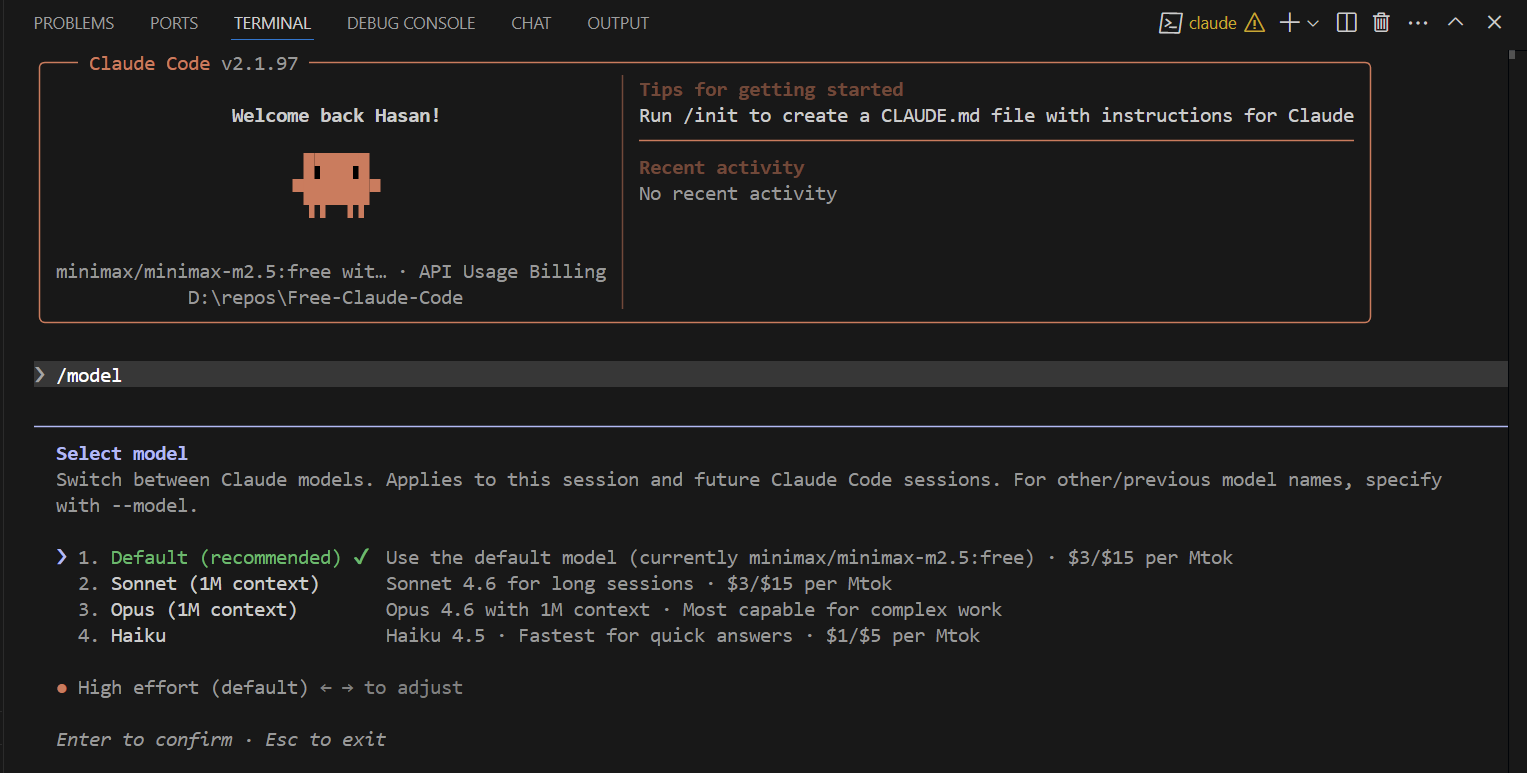Click the Claude Code mascot image
This screenshot has height=773, width=1527.
[x=336, y=184]
